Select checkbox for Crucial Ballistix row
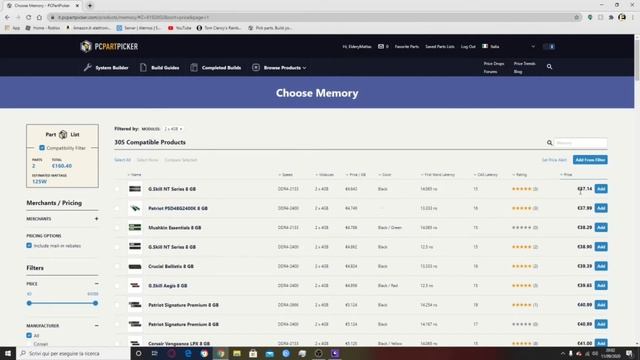This screenshot has width=640, height=360. pos(117,266)
